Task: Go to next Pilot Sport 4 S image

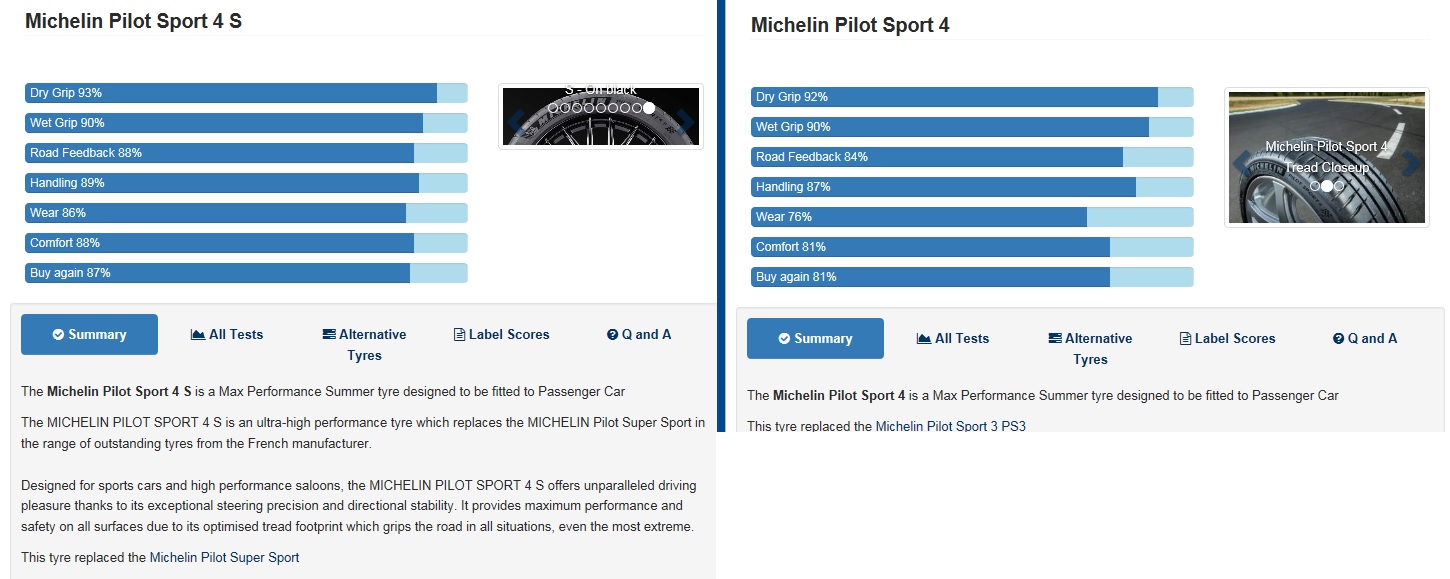Action: tap(685, 121)
